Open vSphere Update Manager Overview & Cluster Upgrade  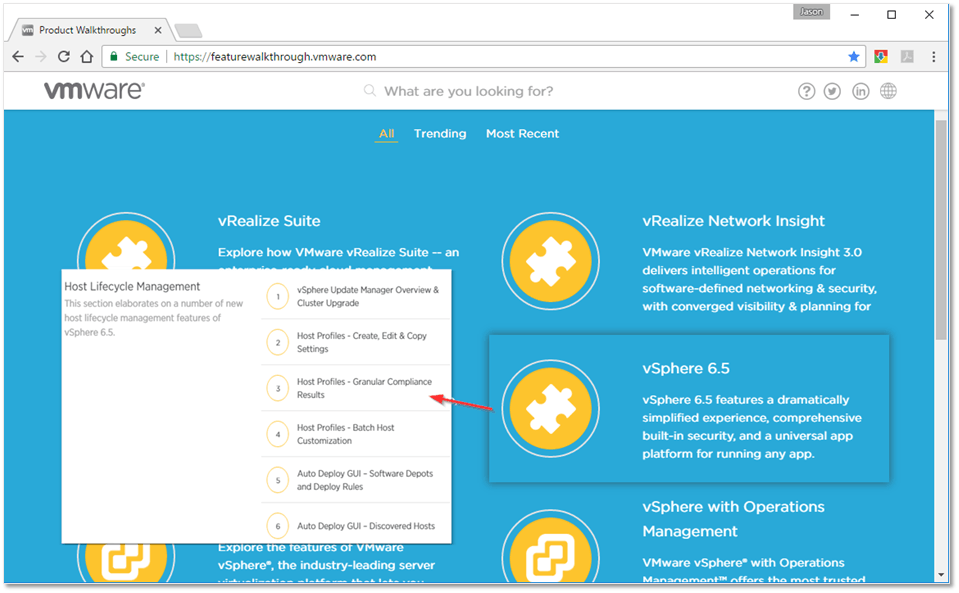tap(368, 296)
